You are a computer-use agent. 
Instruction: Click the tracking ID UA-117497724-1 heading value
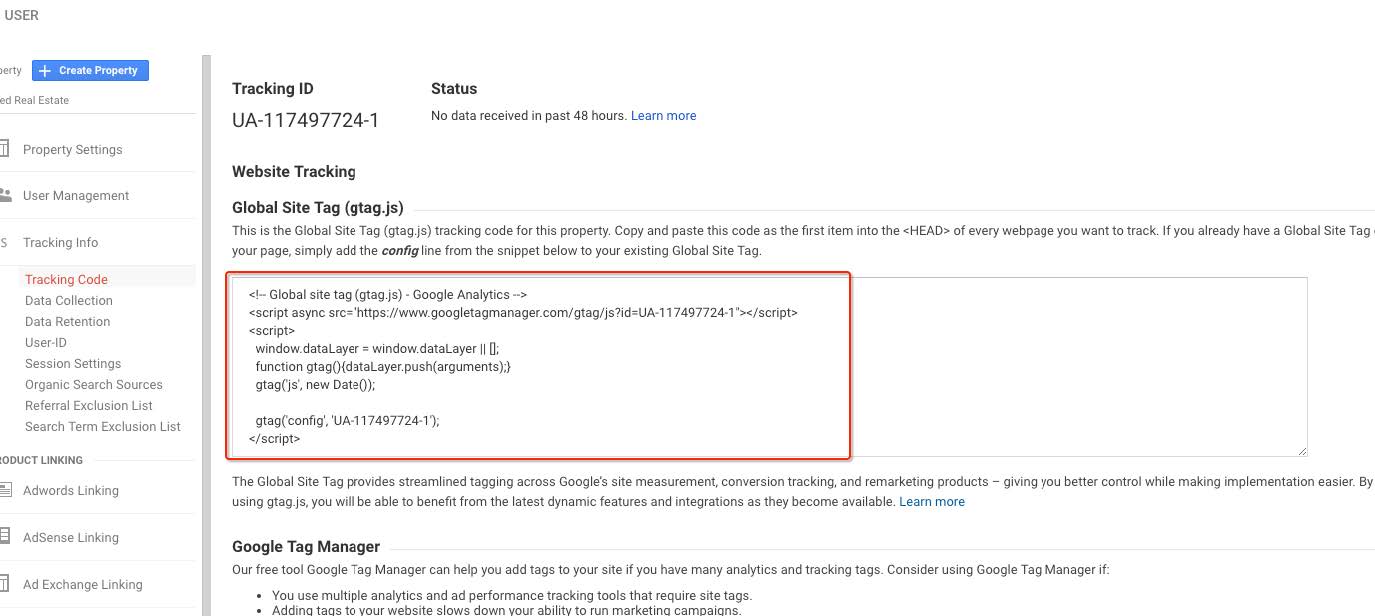[305, 120]
